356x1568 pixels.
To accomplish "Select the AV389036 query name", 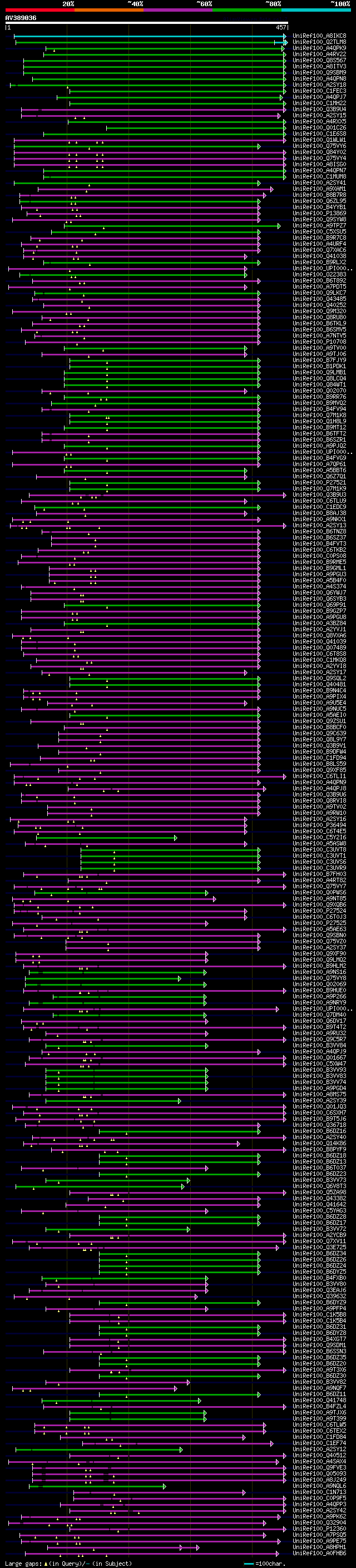I will tap(21, 18).
